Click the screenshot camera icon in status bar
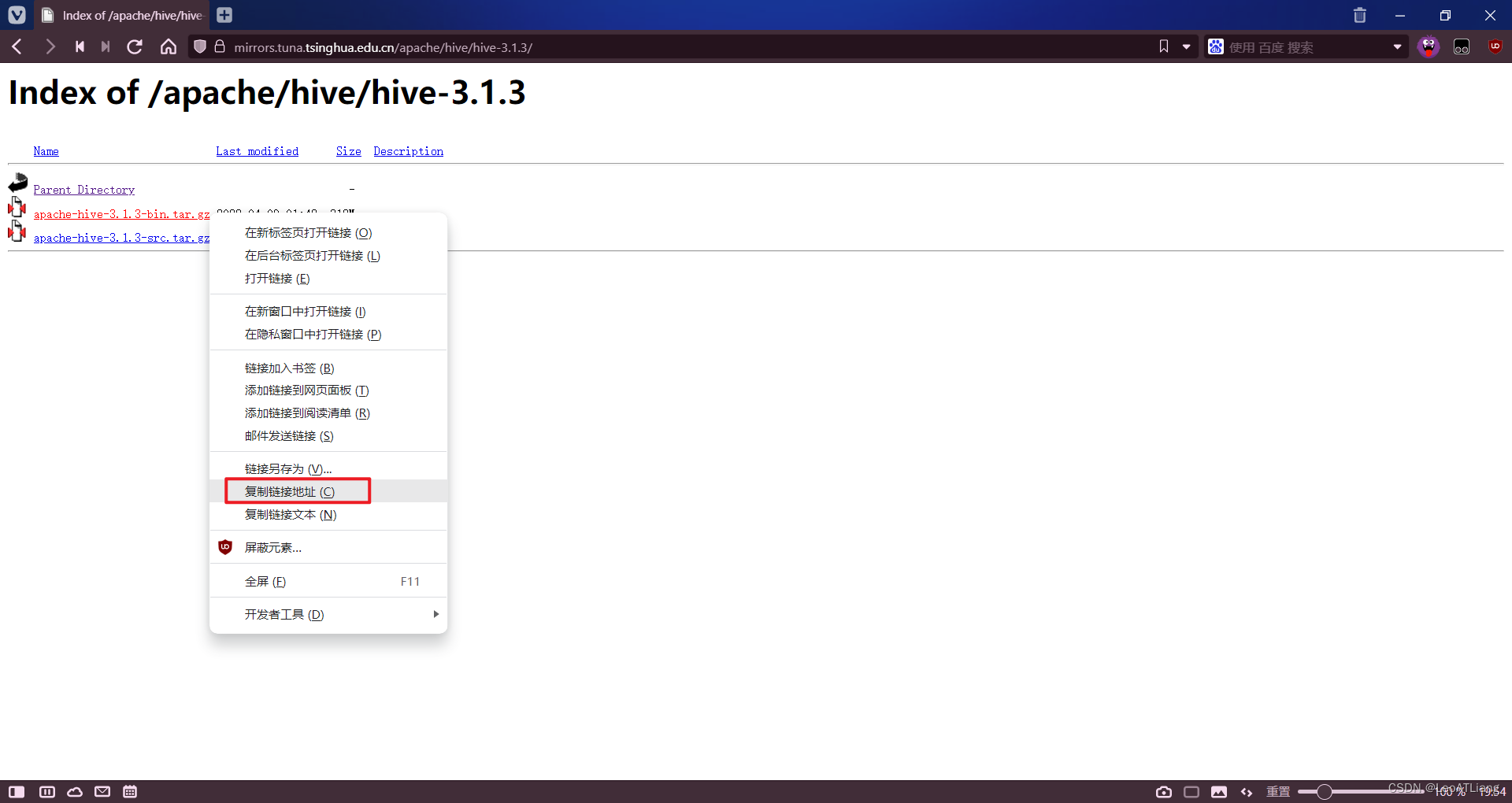The height and width of the screenshot is (803, 1512). pos(1163,792)
